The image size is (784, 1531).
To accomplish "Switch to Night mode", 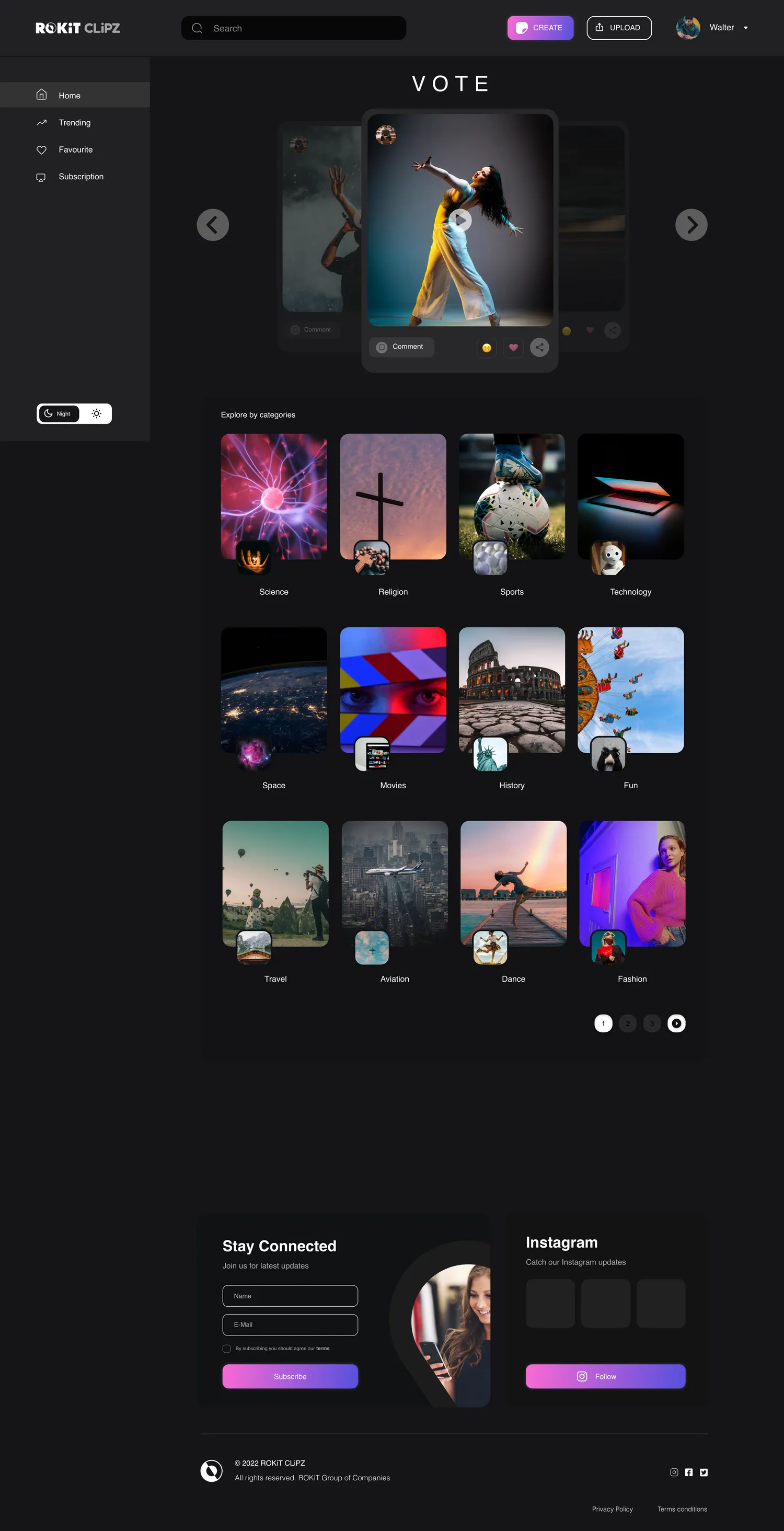I will click(58, 413).
